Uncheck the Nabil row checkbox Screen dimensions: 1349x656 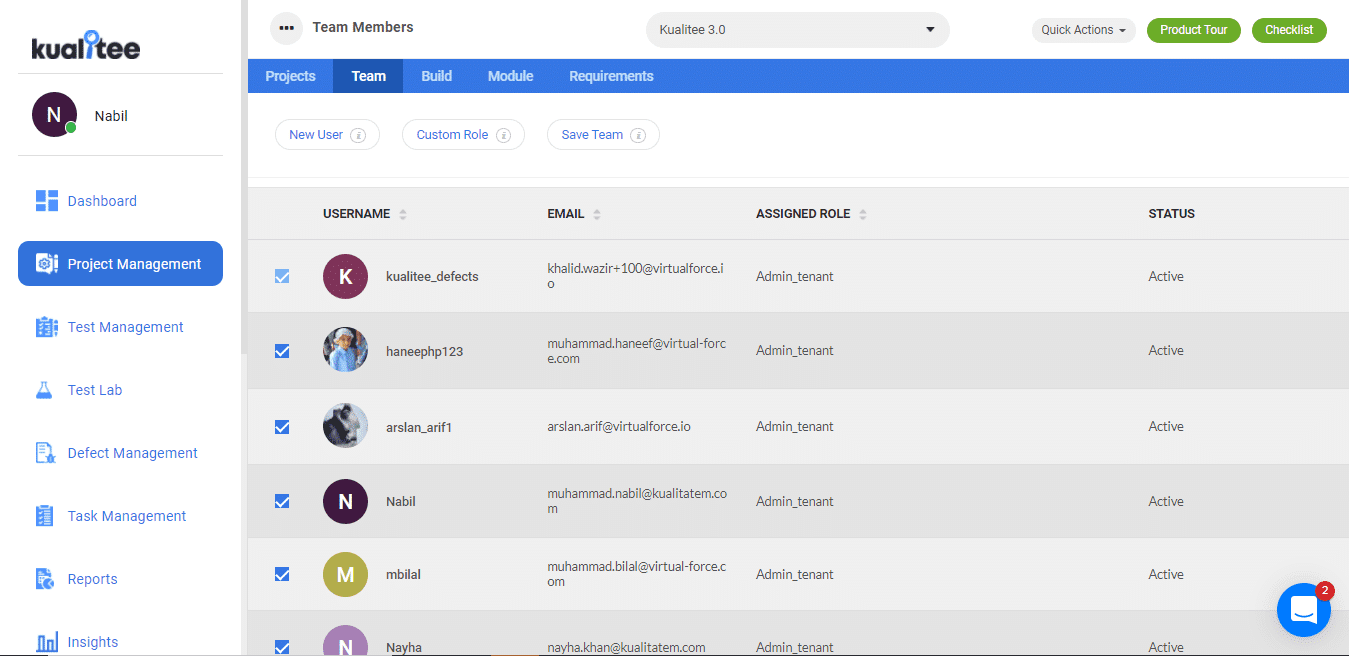[x=282, y=501]
